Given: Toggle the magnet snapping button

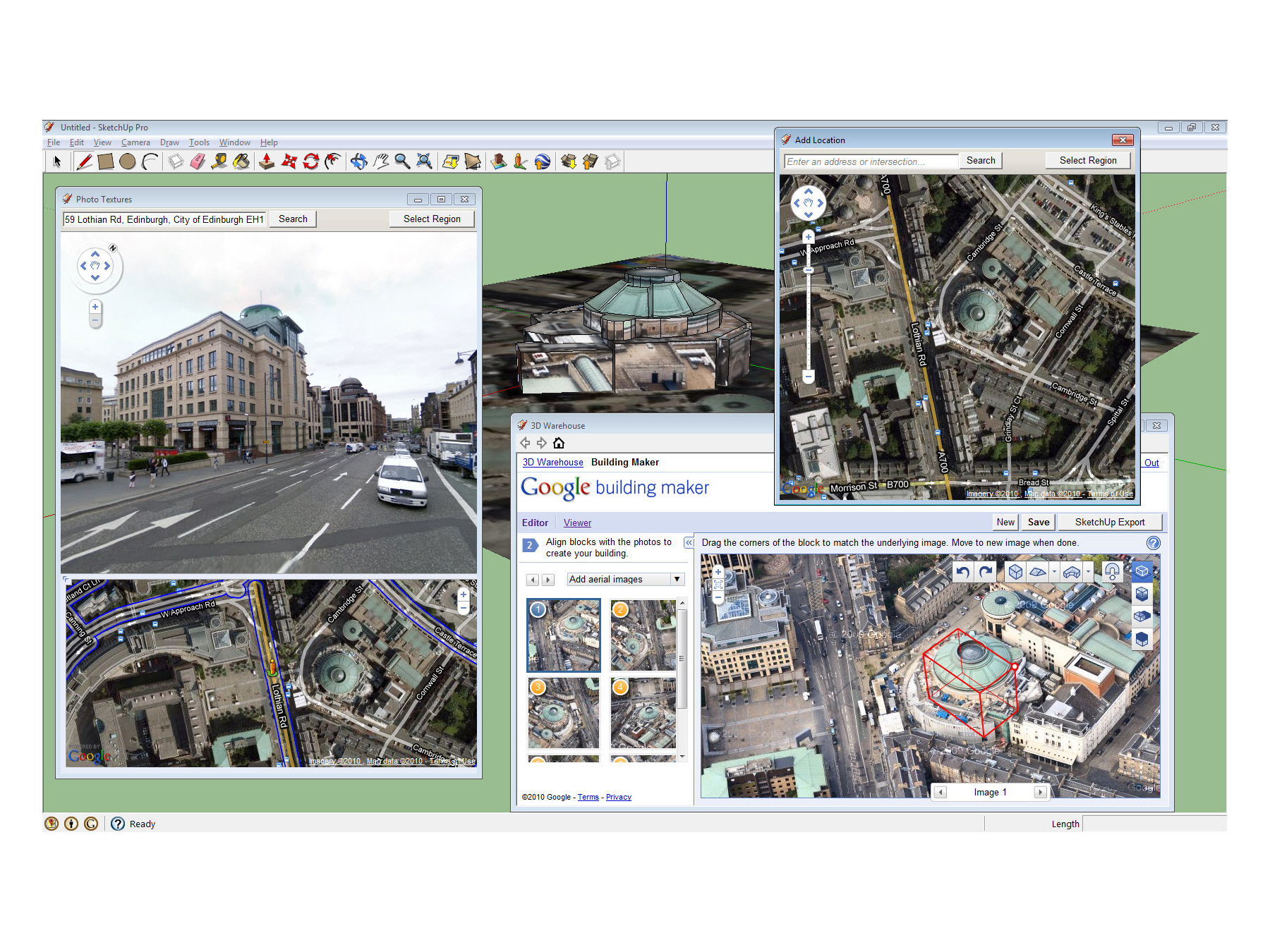Looking at the screenshot, I should click(1112, 572).
